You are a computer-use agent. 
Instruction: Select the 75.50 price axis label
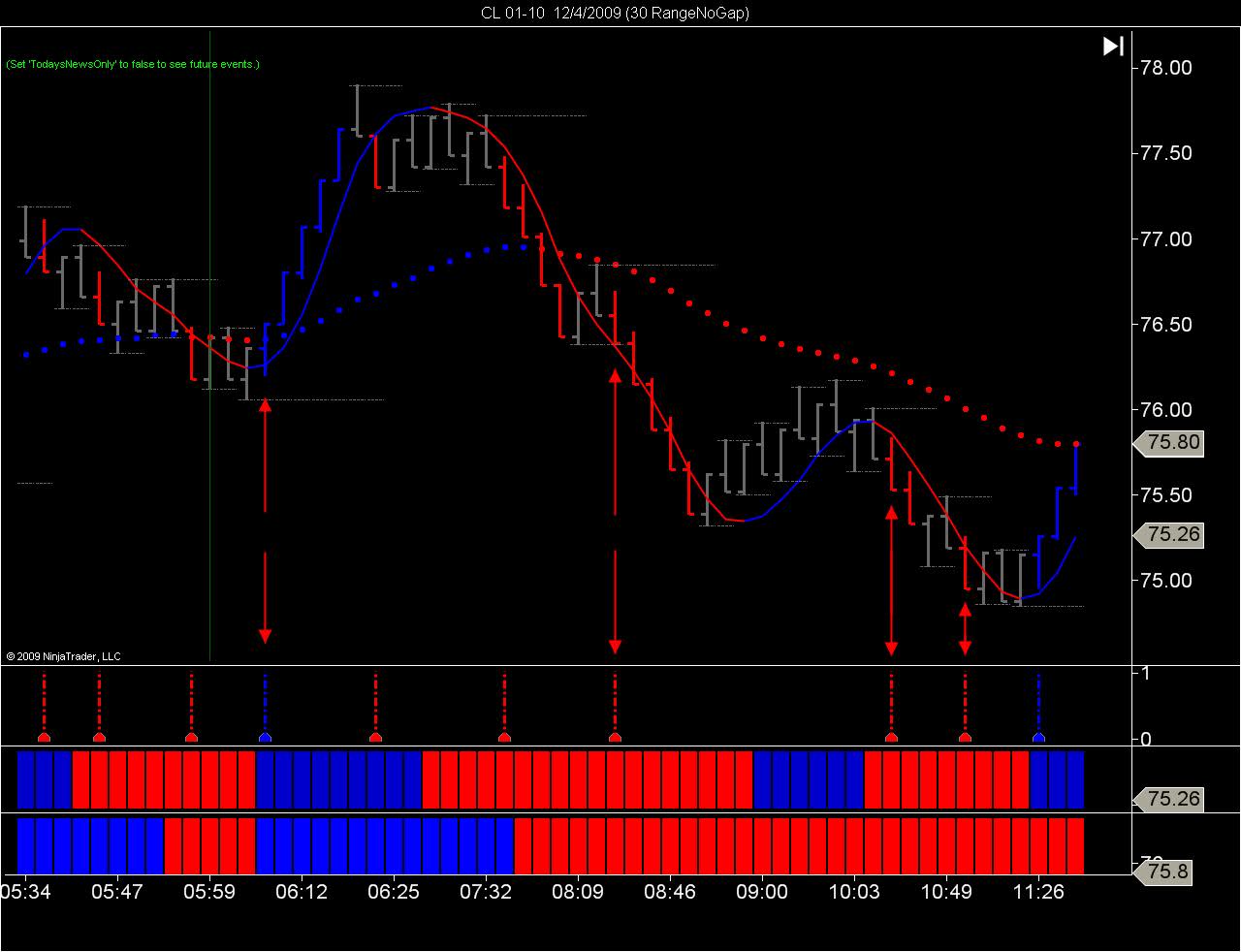[x=1166, y=494]
